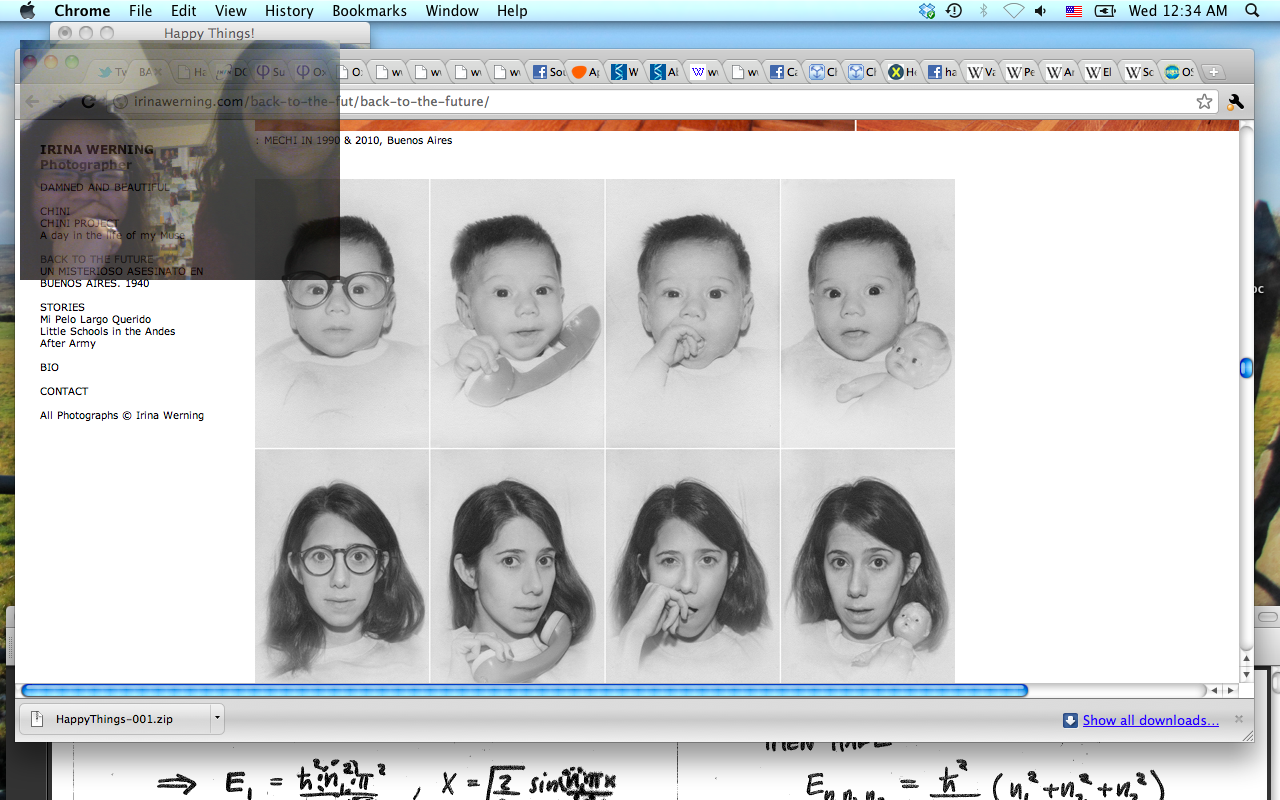
Task: Expand the HappyThings-001.zip download options arrow
Action: (217, 718)
